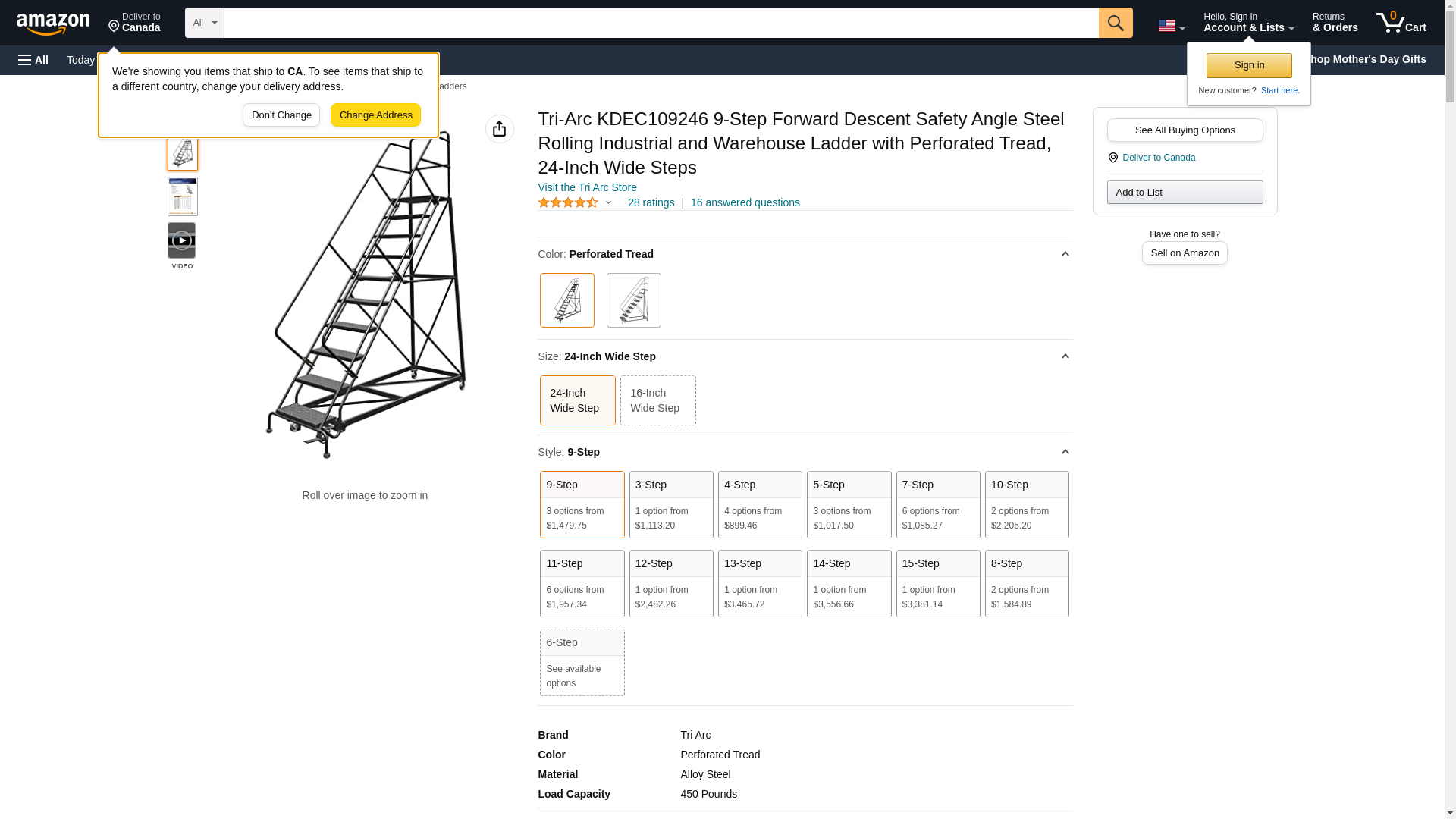Open the search category All dropdown
Screen dimensions: 1456x819
coord(204,23)
